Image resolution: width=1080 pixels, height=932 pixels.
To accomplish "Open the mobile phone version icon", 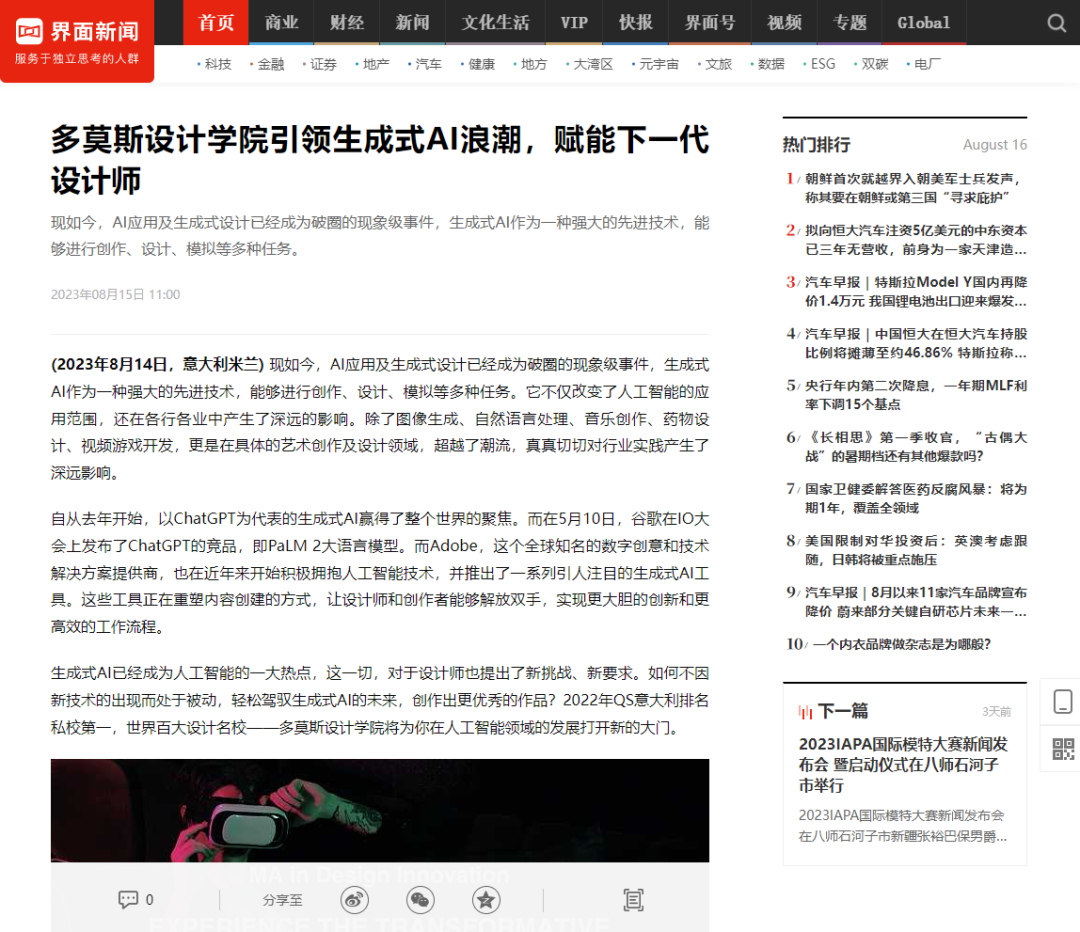I will click(1063, 701).
